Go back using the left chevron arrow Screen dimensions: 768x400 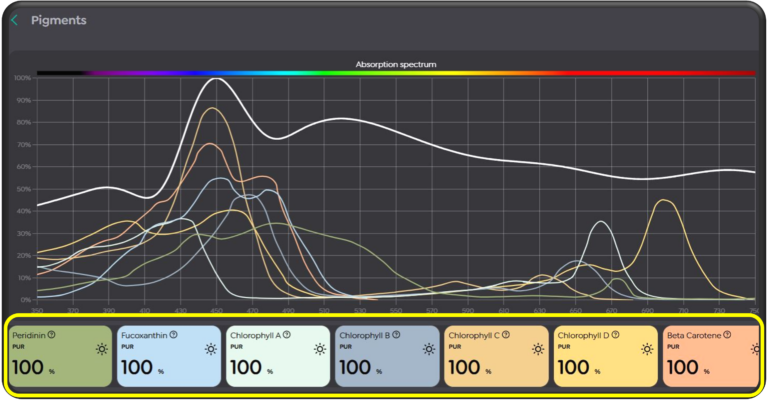click(x=14, y=20)
